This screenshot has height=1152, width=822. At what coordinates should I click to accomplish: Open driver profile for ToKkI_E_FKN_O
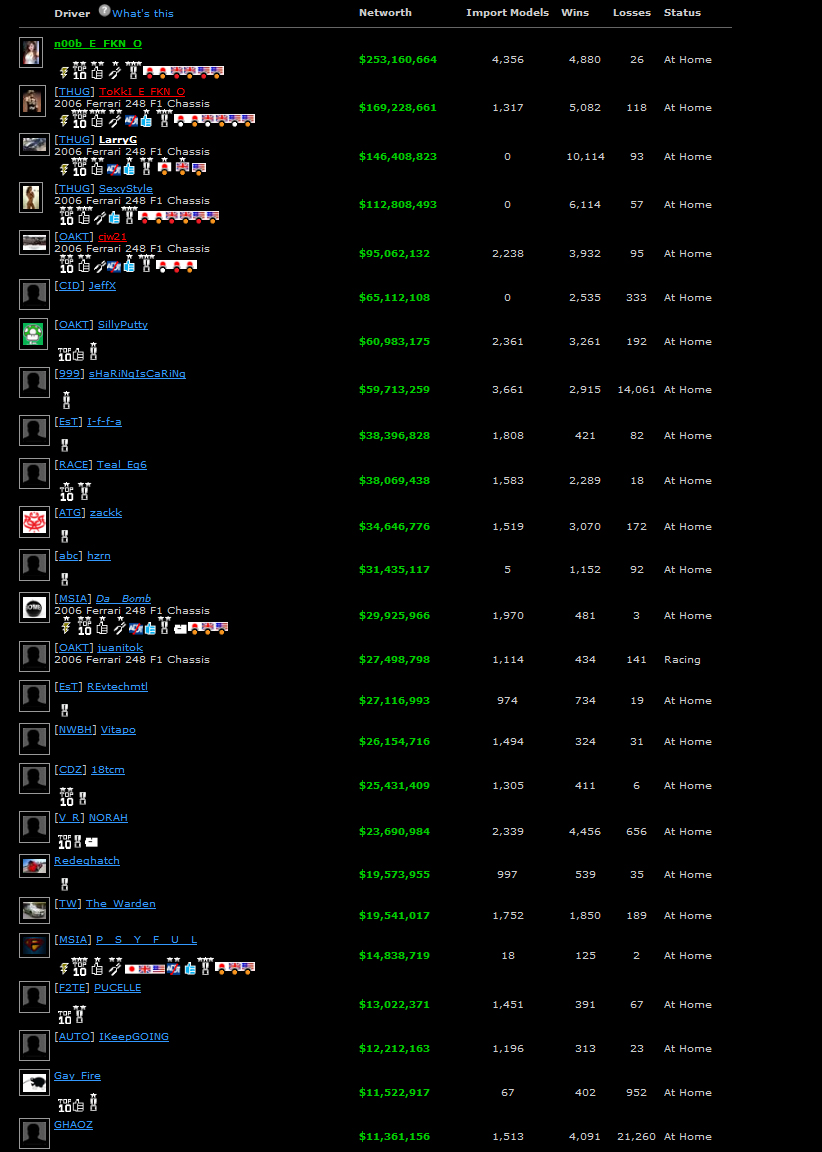[x=142, y=92]
